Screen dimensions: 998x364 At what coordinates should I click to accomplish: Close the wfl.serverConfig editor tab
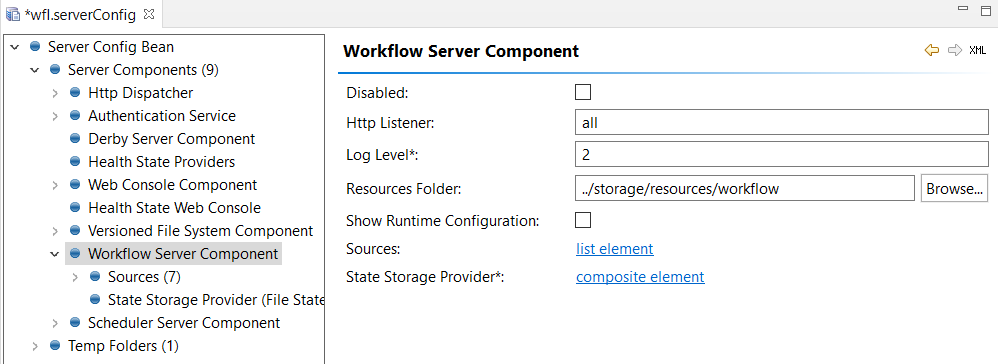(x=149, y=14)
